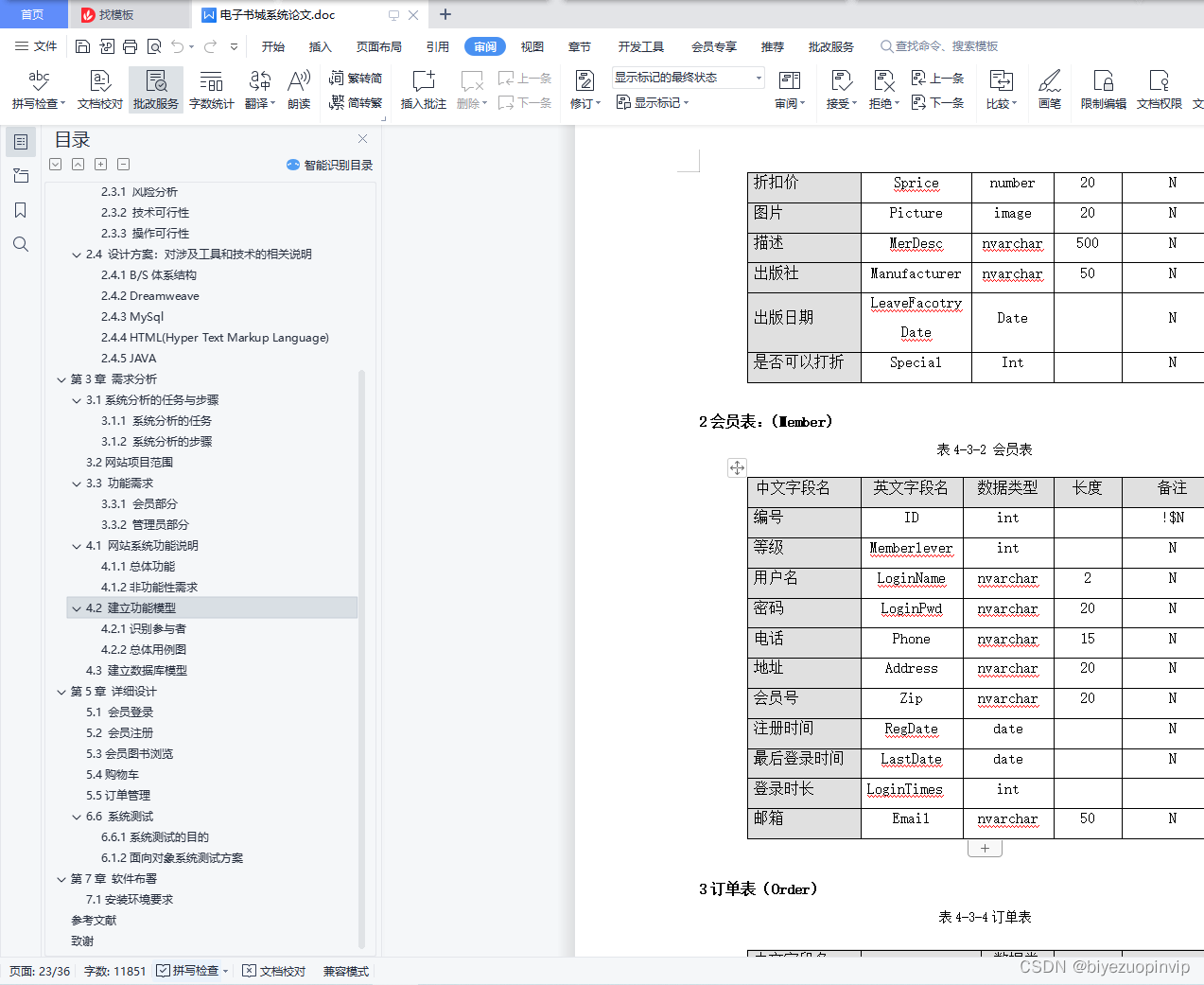Image resolution: width=1204 pixels, height=985 pixels.
Task: Click the 页面: 23/36 status entry
Action: [40, 971]
